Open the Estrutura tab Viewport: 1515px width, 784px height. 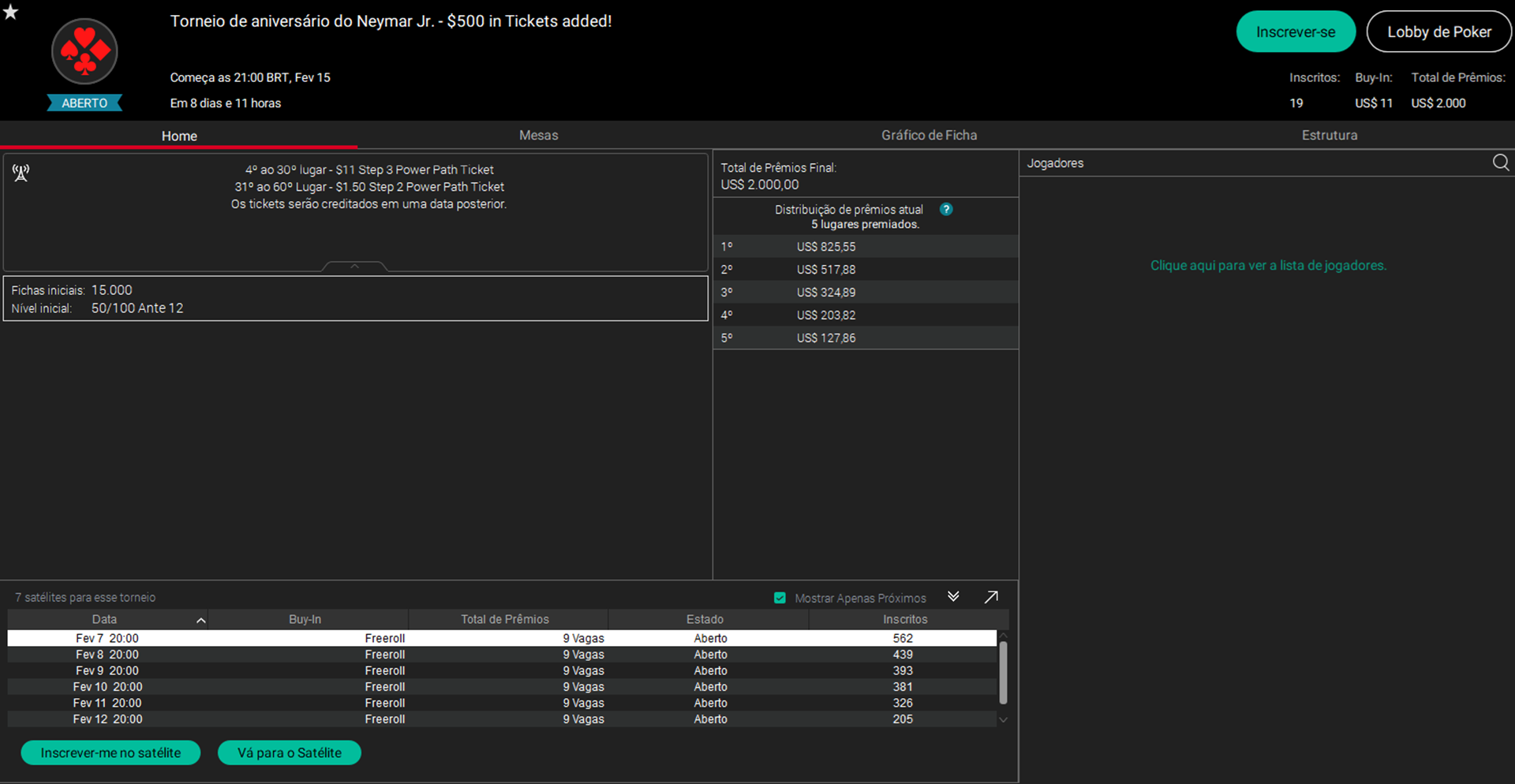click(x=1330, y=136)
